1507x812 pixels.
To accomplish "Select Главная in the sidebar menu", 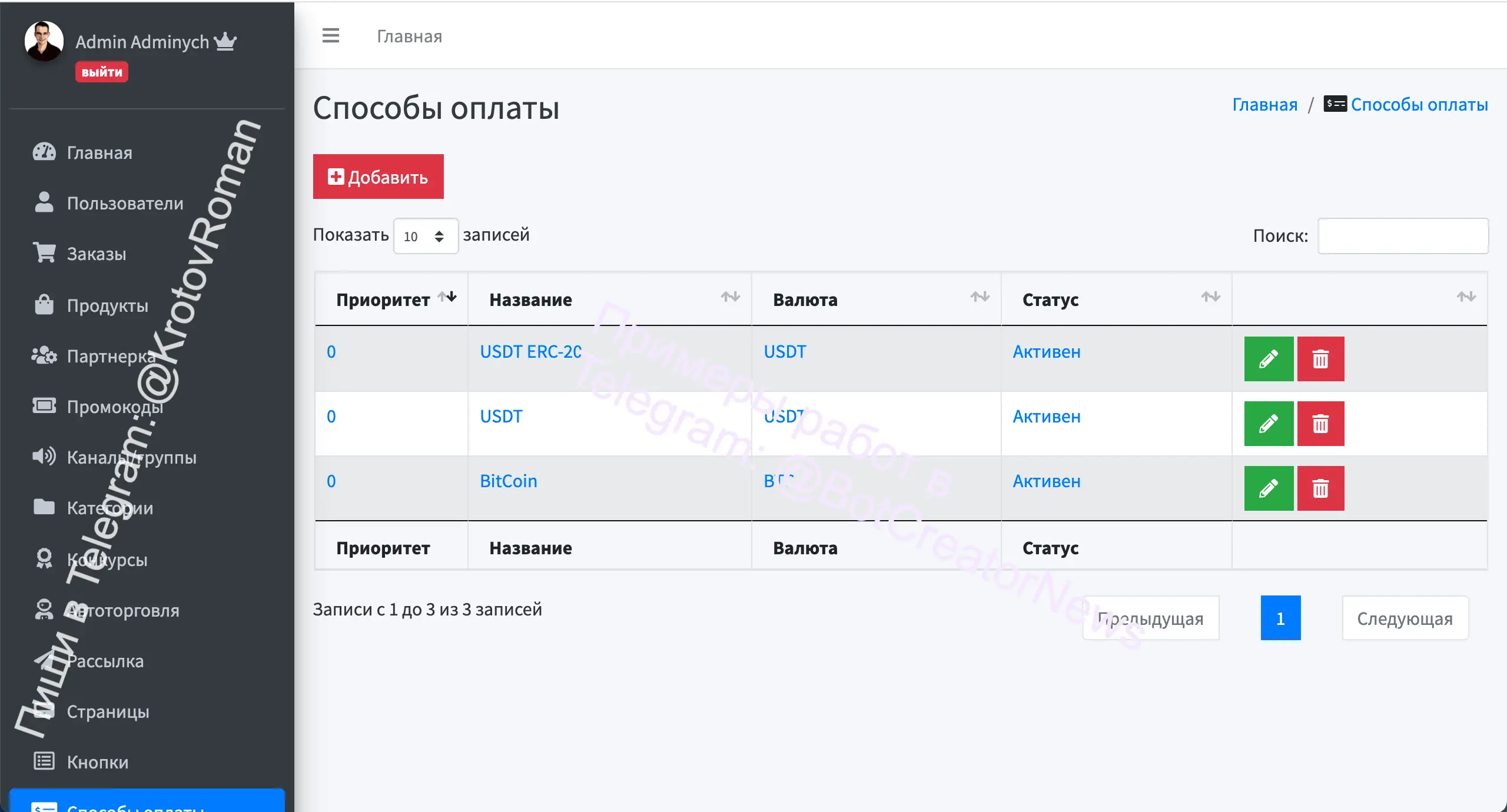I will pos(99,152).
